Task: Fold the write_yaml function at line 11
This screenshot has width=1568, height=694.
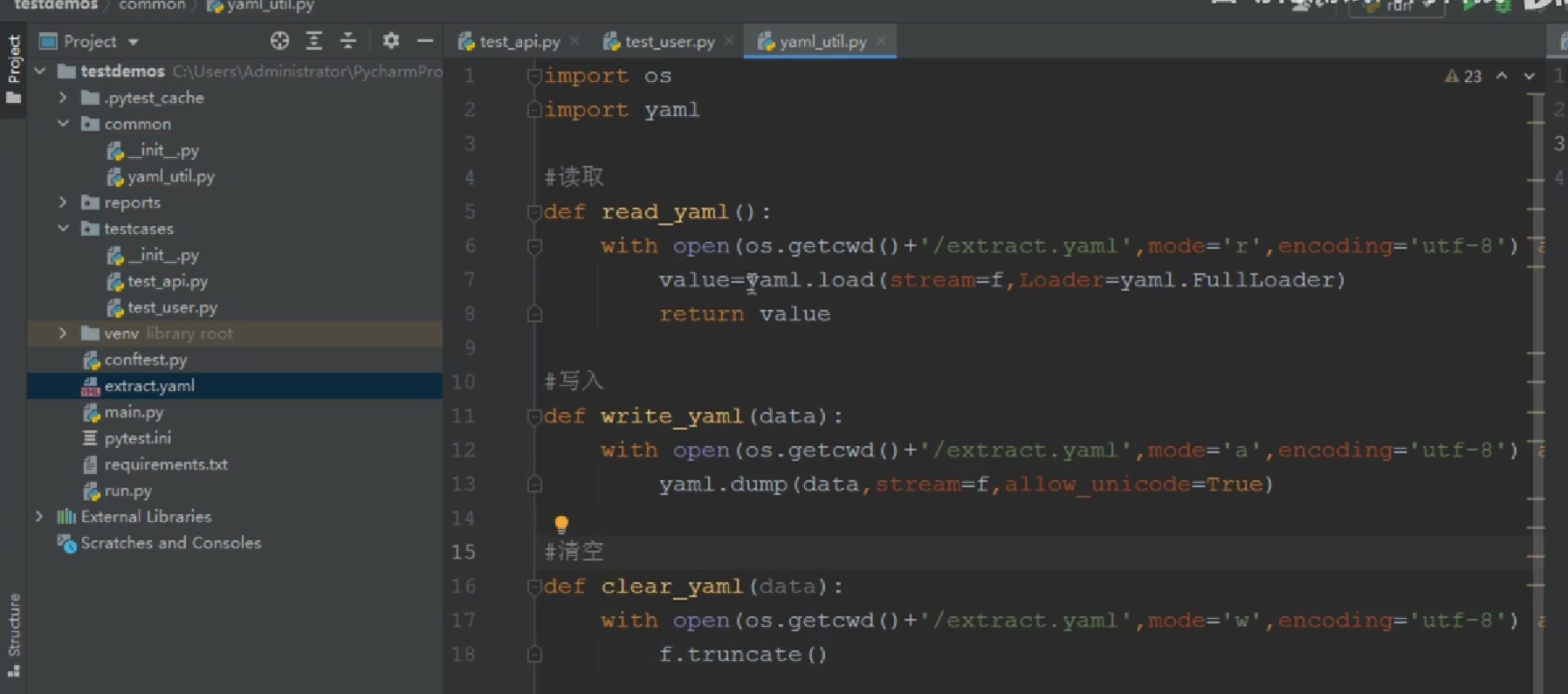Action: (534, 416)
